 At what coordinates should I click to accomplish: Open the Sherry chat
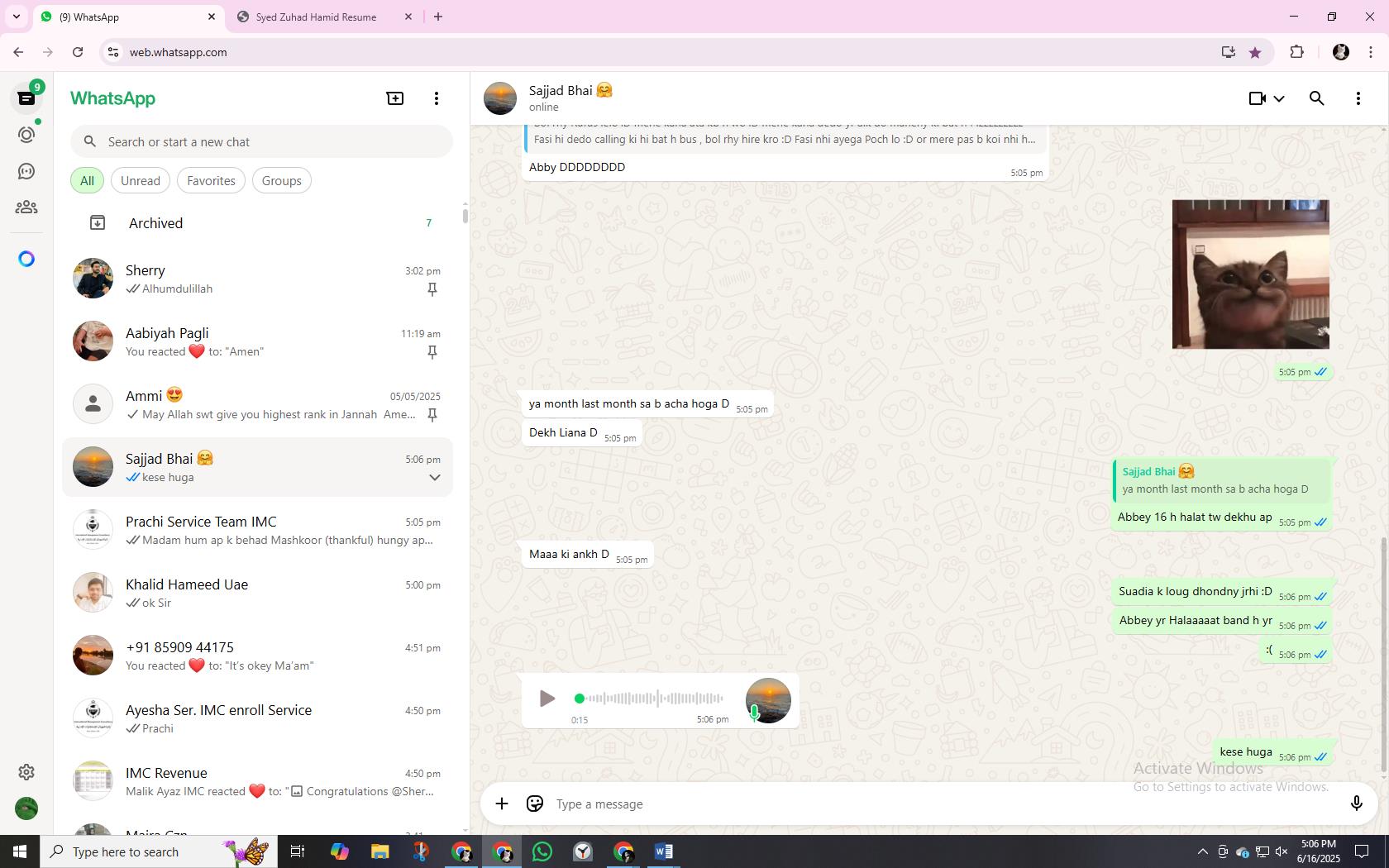[x=258, y=279]
